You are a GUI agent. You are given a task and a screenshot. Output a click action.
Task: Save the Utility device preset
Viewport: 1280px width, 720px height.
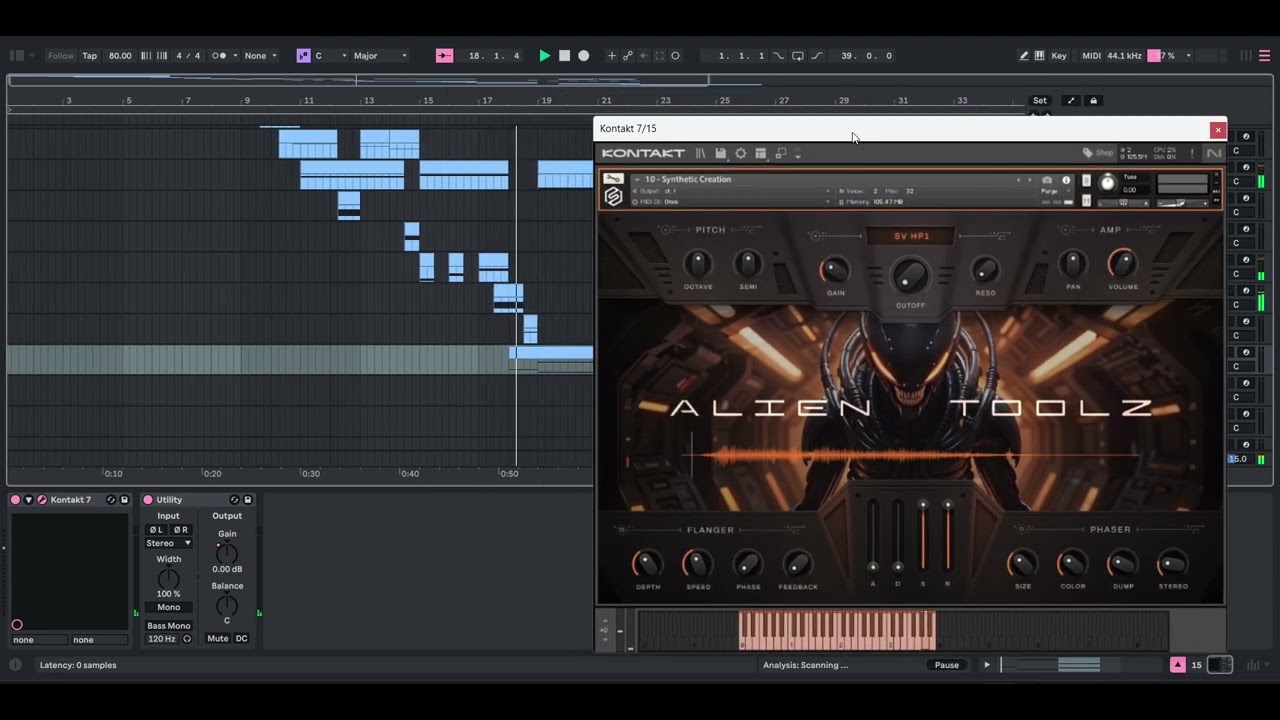click(247, 500)
